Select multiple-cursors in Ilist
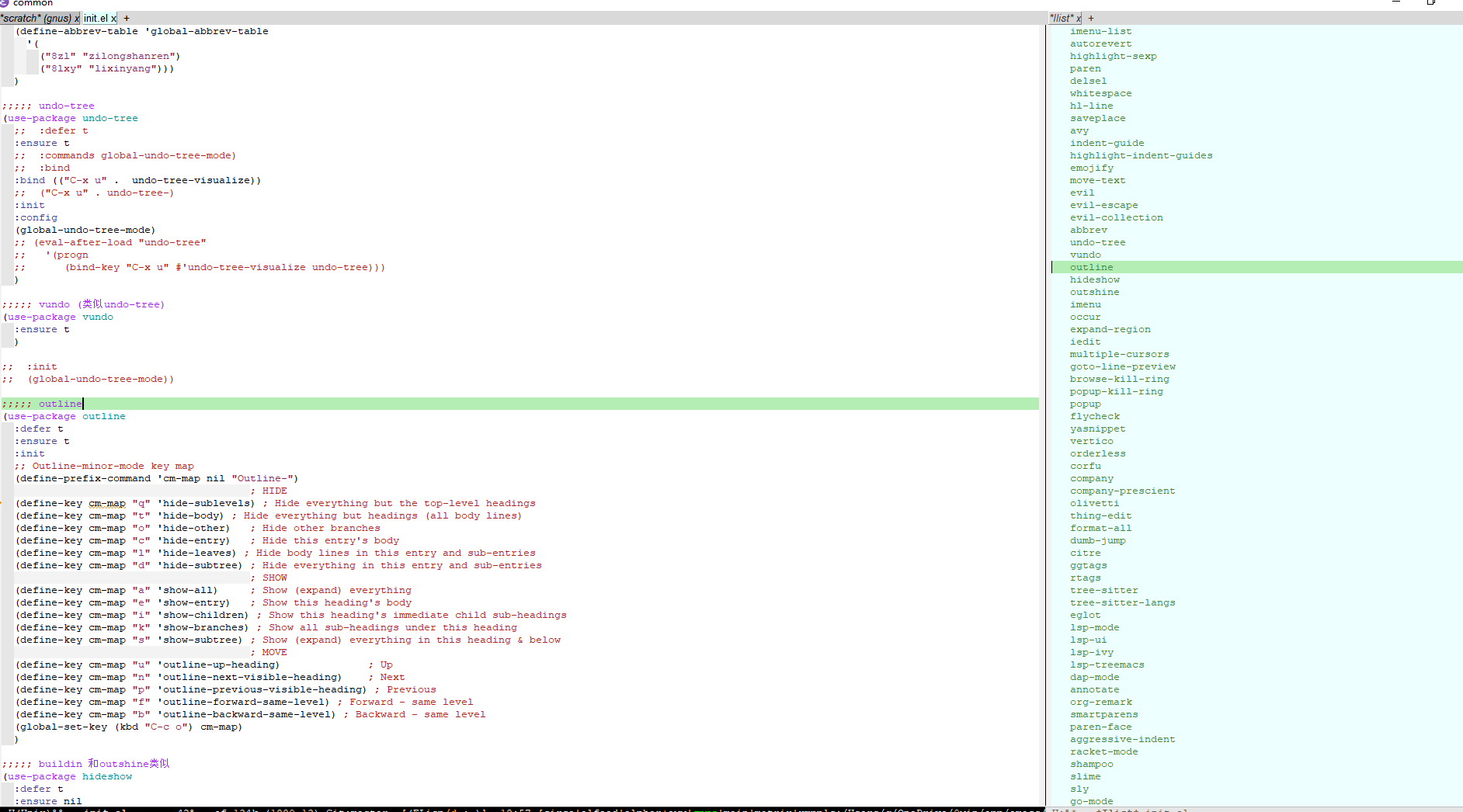This screenshot has width=1463, height=812. (1119, 354)
